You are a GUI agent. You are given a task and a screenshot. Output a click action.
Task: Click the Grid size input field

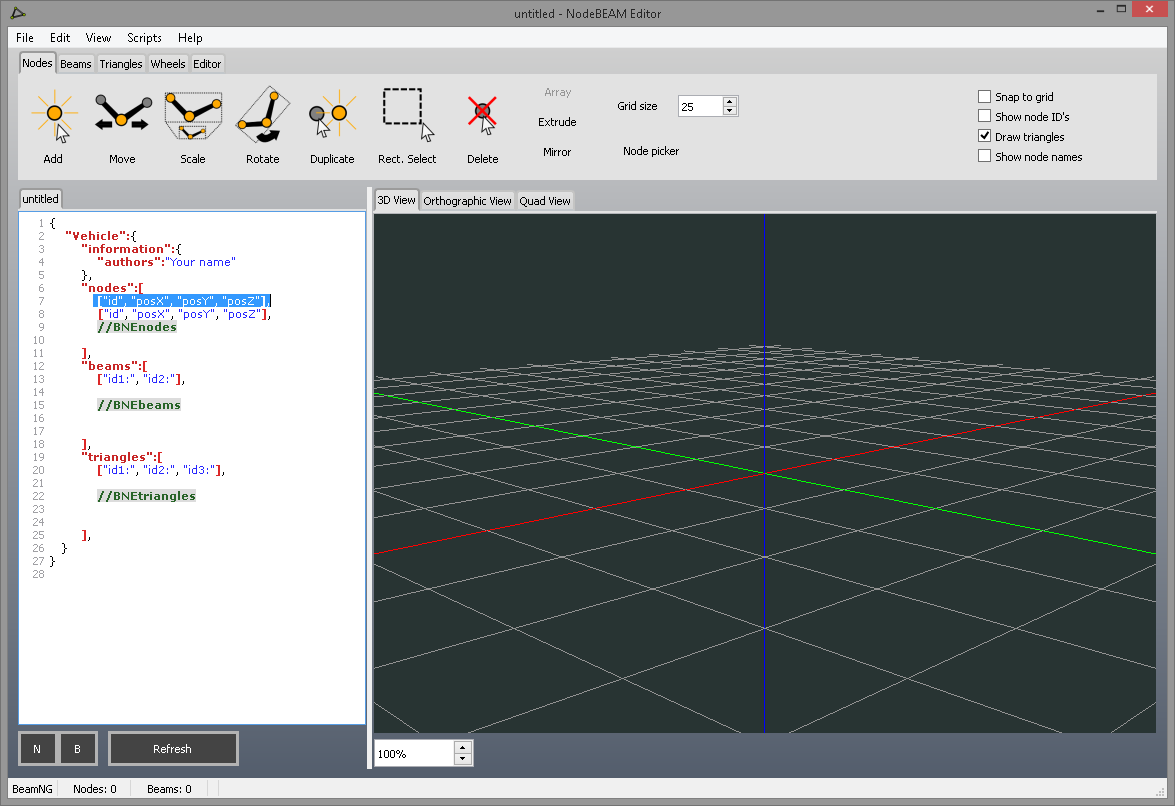click(700, 106)
